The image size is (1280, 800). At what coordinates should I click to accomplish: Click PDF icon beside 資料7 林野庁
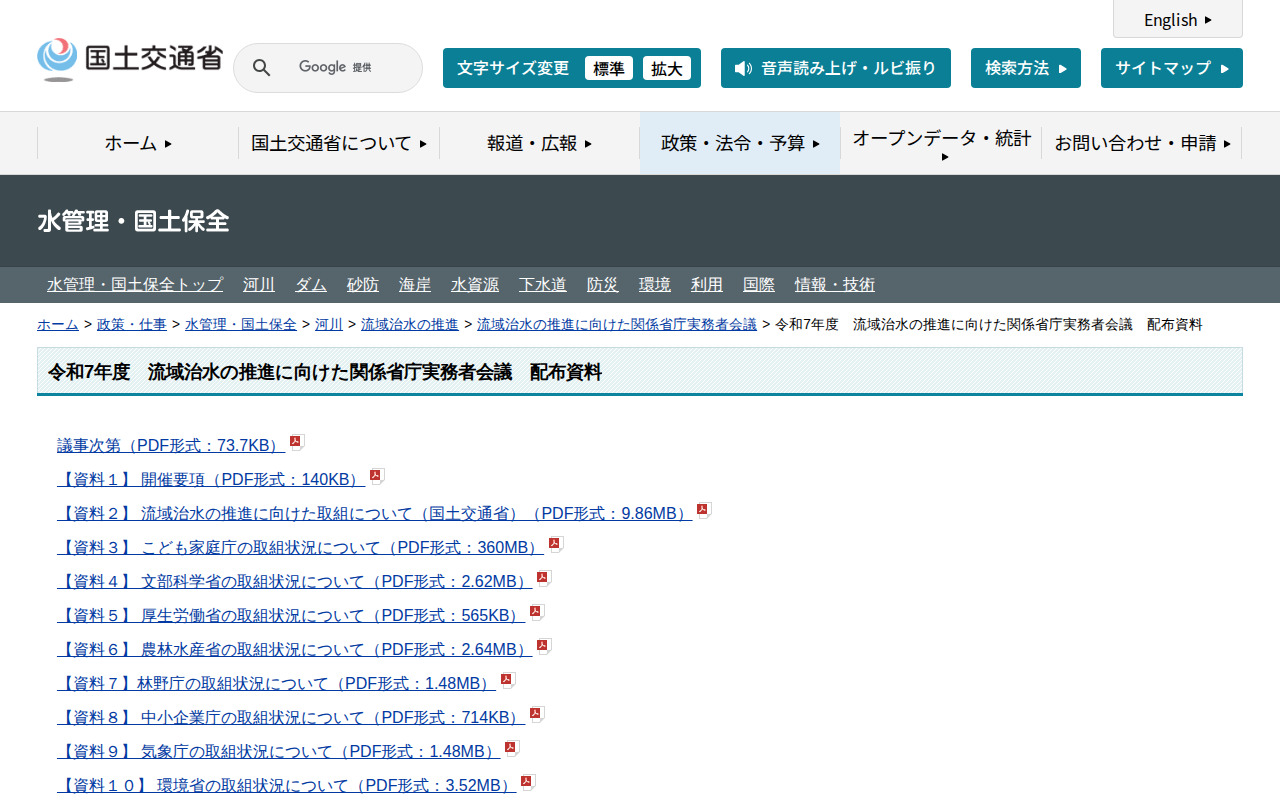[x=508, y=681]
